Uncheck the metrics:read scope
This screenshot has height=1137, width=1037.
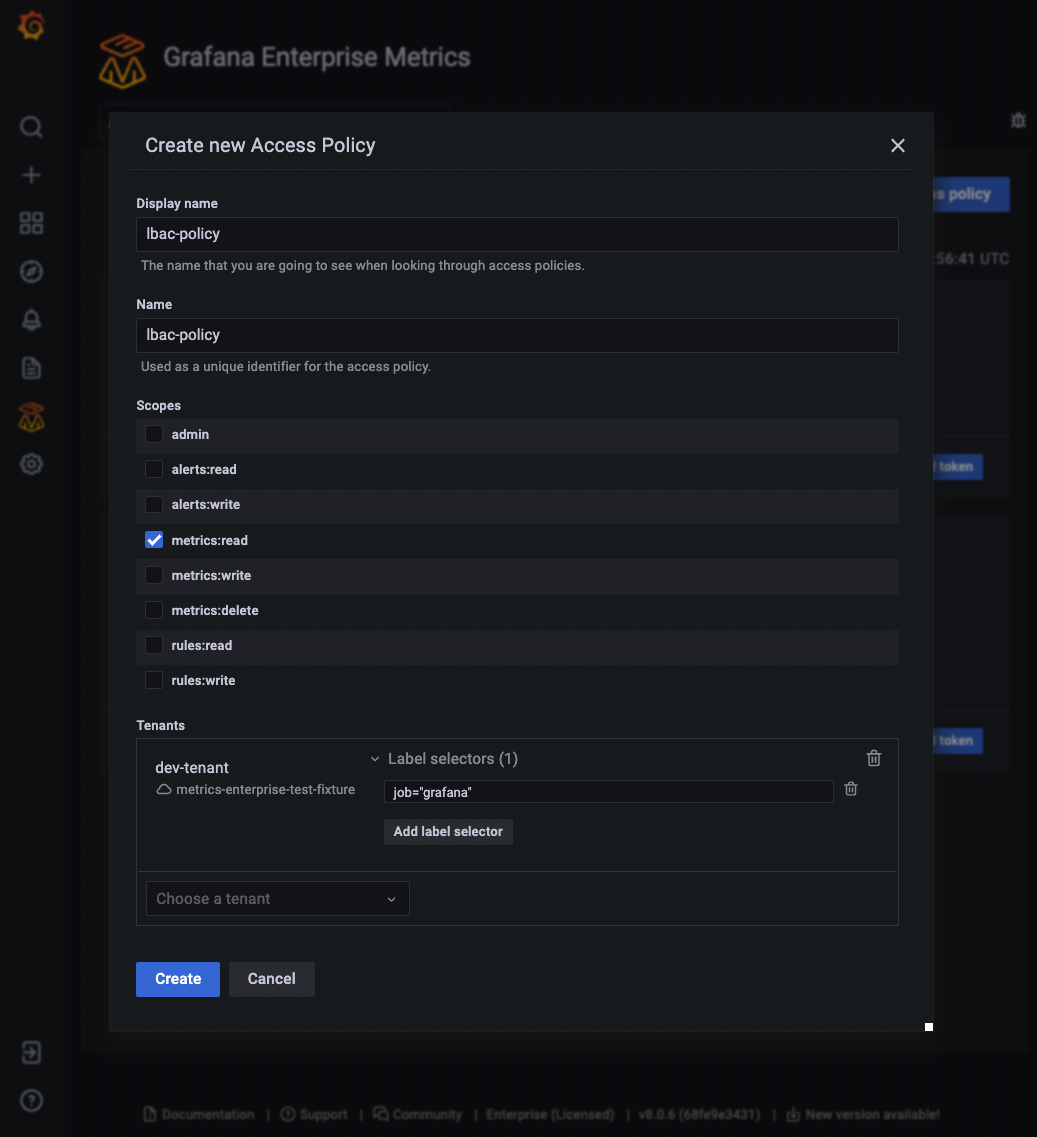point(154,540)
